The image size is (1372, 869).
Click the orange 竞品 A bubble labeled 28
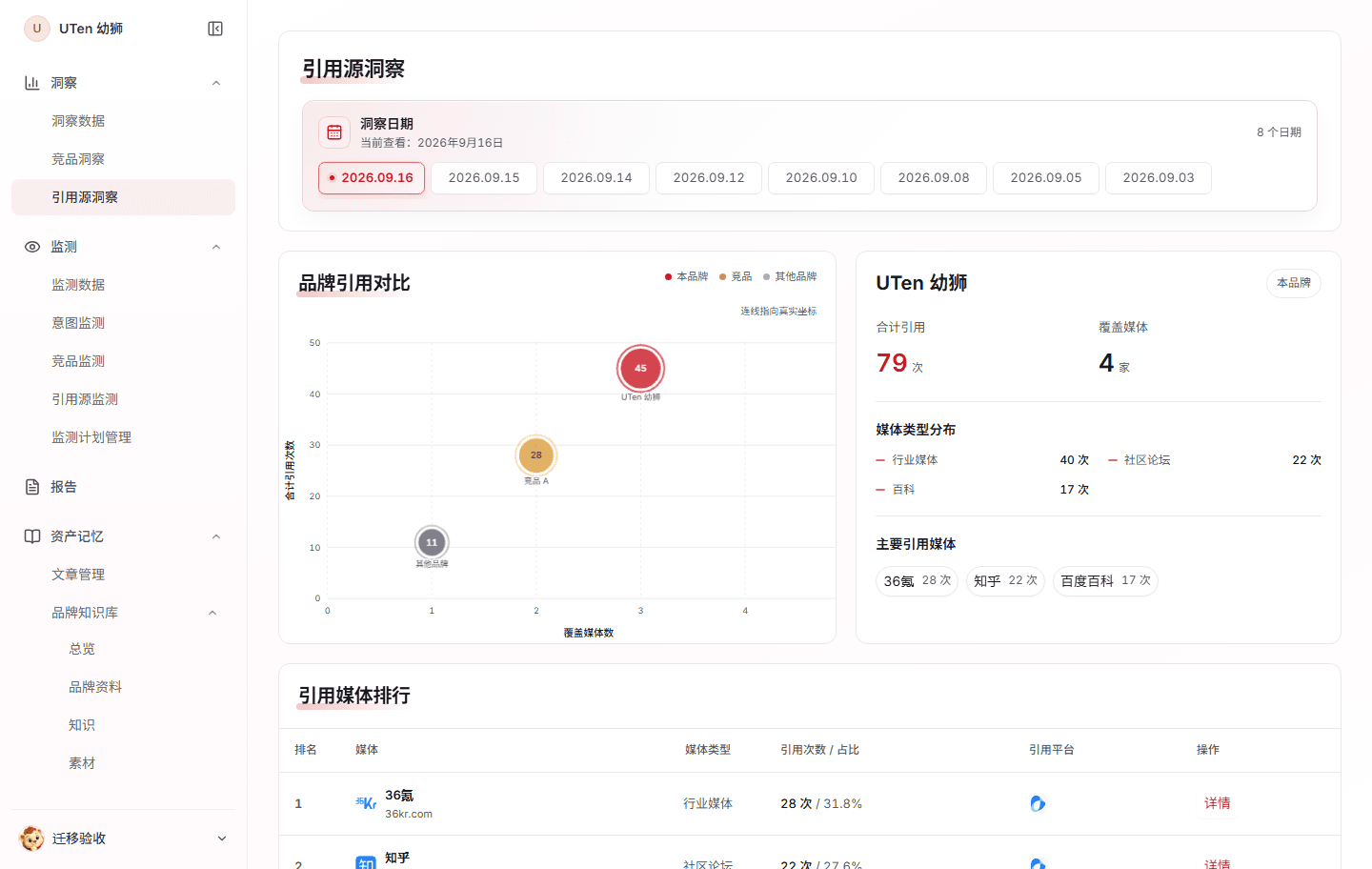pyautogui.click(x=536, y=455)
